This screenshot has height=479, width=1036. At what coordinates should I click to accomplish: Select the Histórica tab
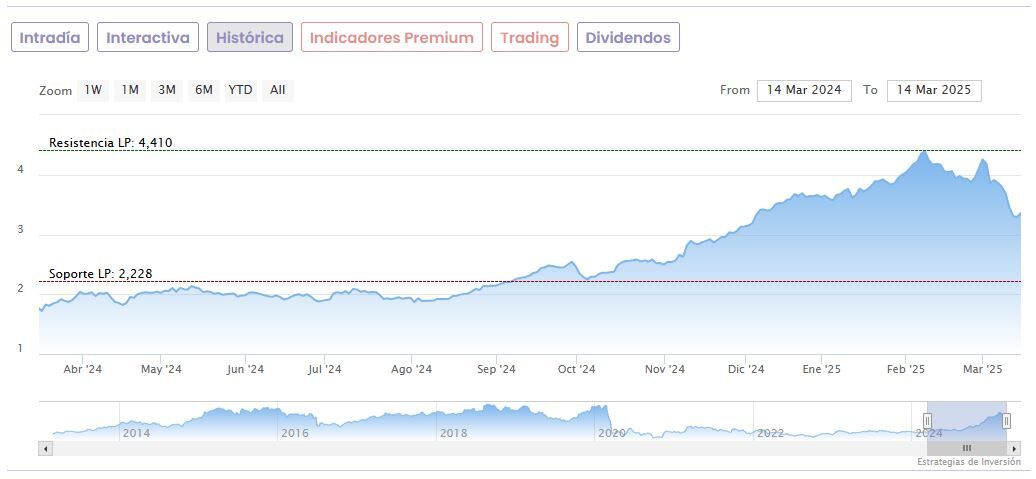(250, 38)
